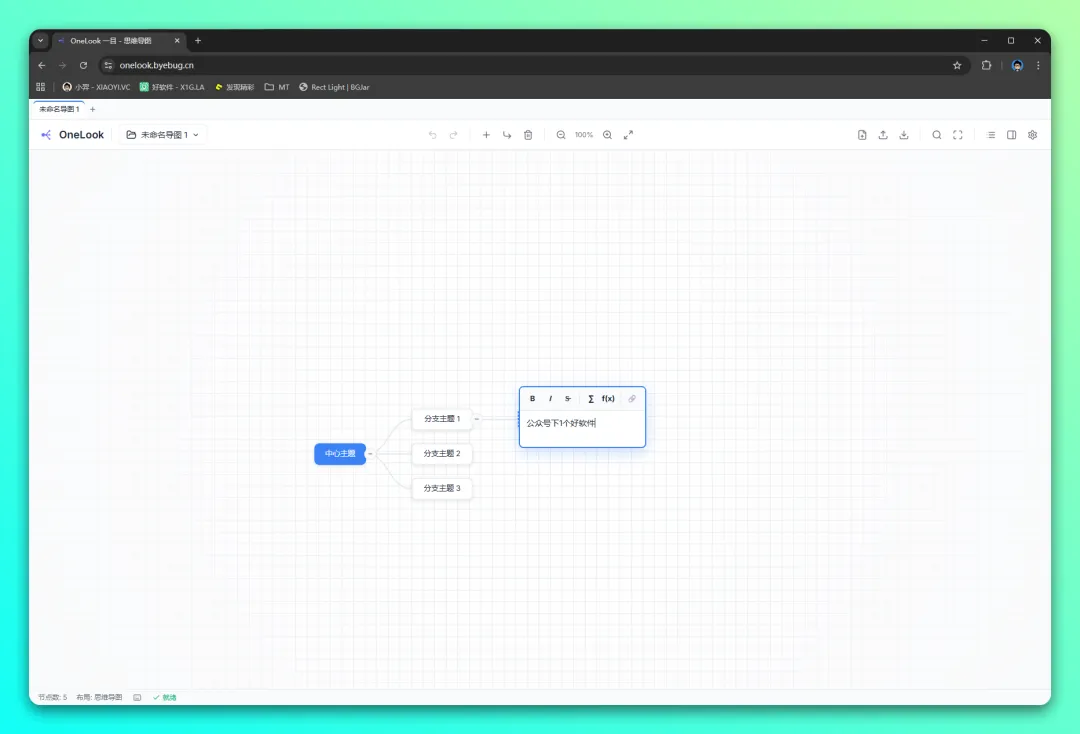Create a new file with the file-plus icon

(862, 135)
